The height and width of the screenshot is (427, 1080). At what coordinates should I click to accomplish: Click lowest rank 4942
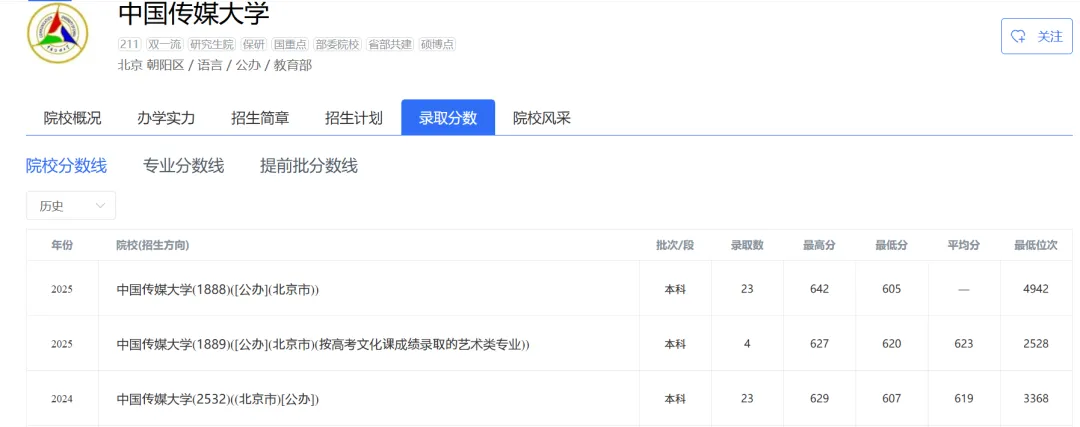tap(1036, 289)
